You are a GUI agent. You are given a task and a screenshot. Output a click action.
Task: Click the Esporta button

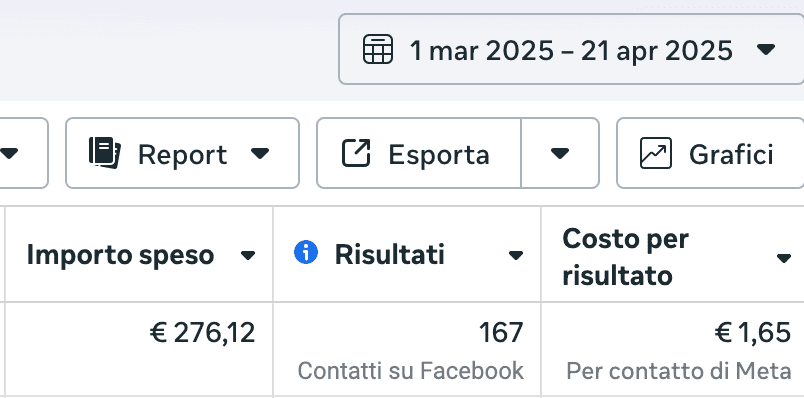click(419, 153)
